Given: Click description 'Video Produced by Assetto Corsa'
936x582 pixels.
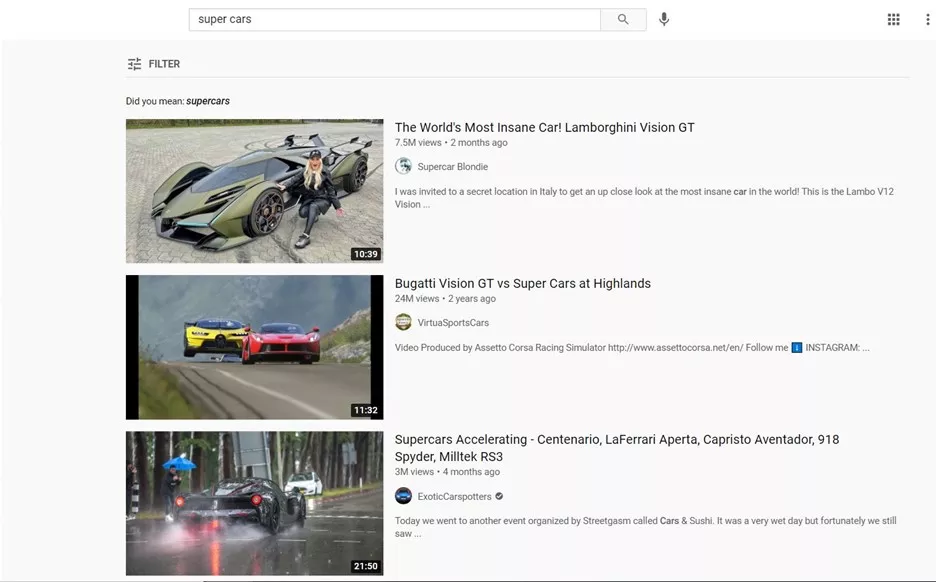Looking at the screenshot, I should (632, 347).
